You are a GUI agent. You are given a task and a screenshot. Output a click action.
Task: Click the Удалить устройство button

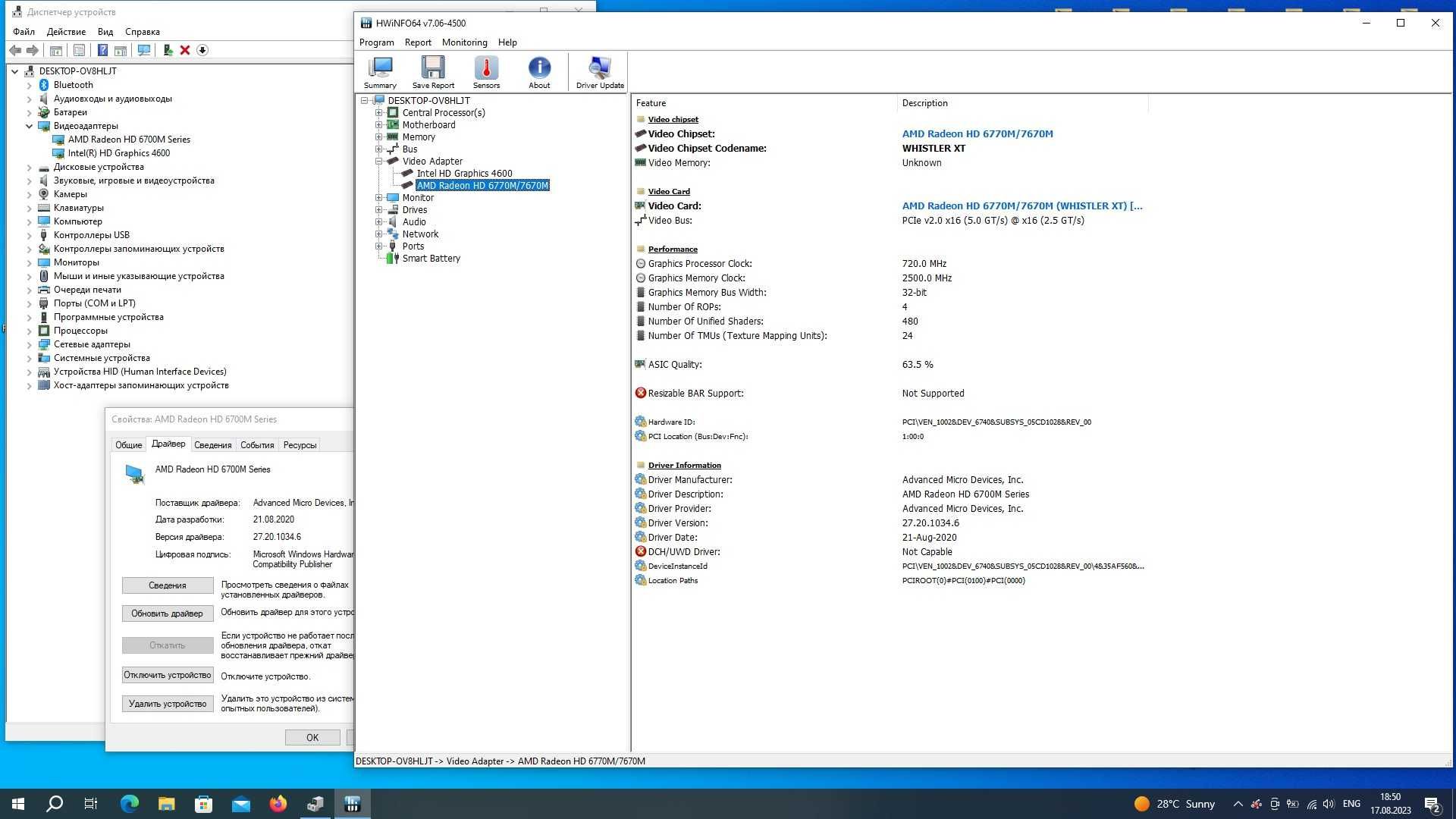tap(168, 704)
